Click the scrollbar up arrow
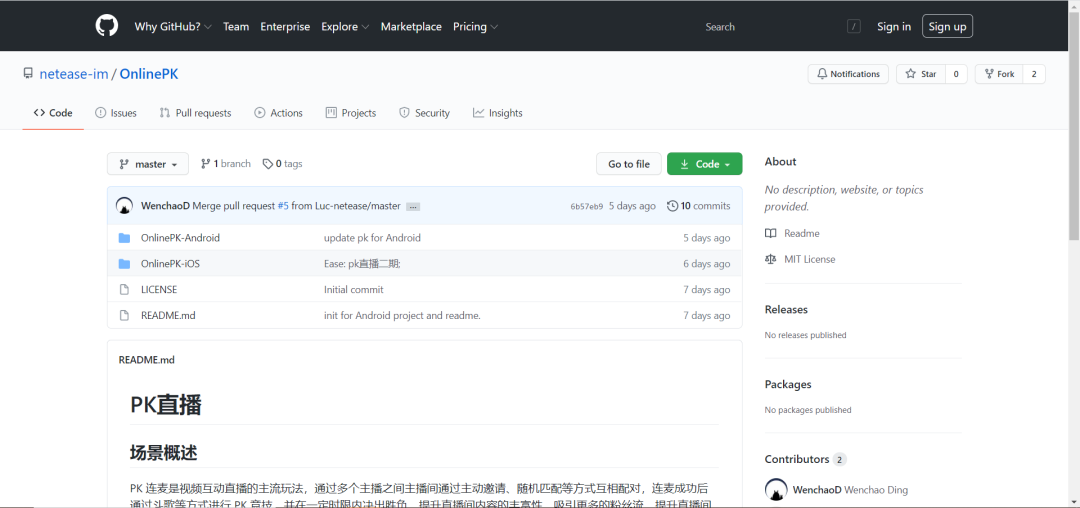The image size is (1080, 508). point(1074,6)
